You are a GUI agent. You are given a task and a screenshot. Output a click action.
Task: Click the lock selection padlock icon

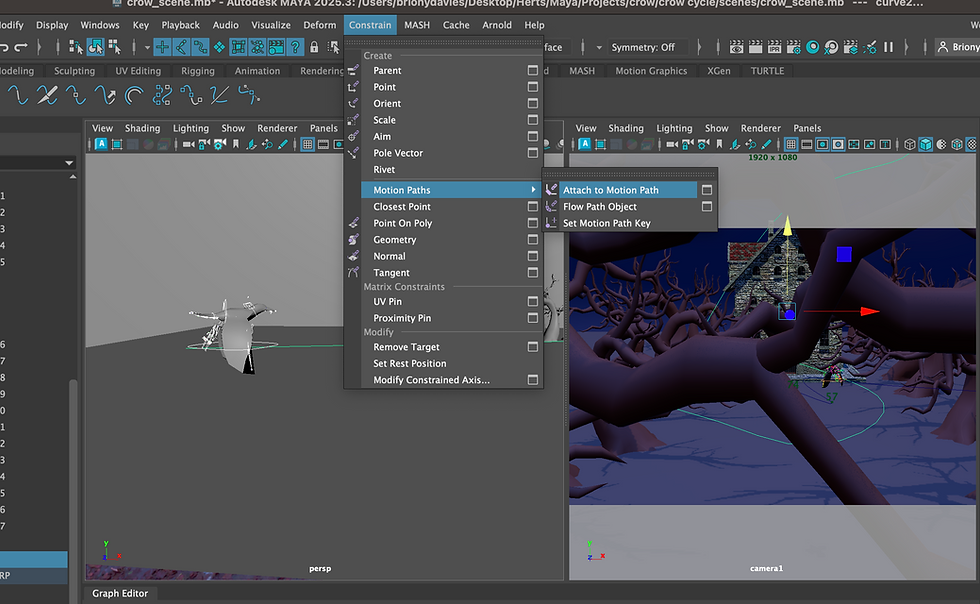coord(314,47)
